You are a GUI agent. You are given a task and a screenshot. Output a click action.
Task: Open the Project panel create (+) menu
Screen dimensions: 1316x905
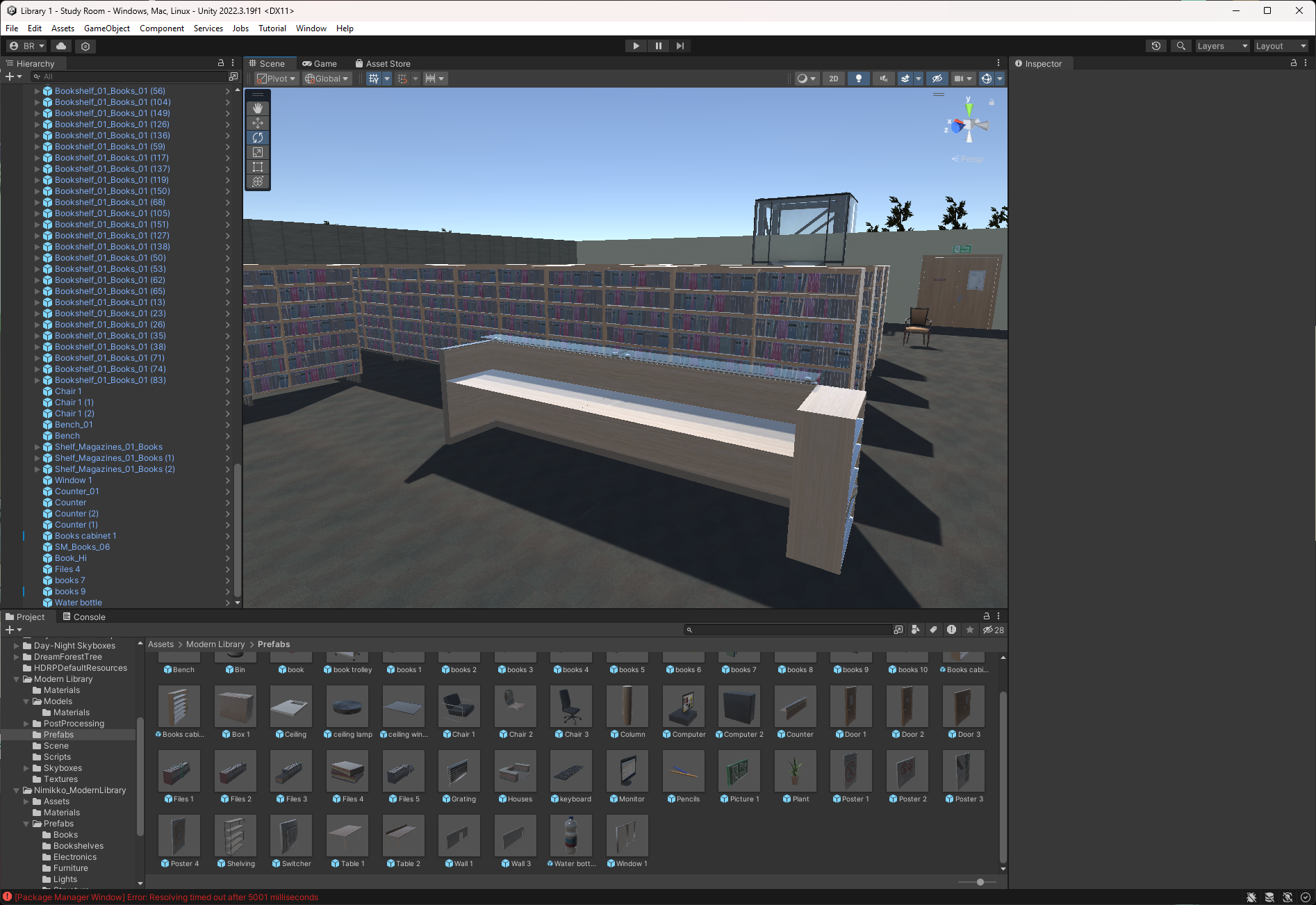coord(13,630)
